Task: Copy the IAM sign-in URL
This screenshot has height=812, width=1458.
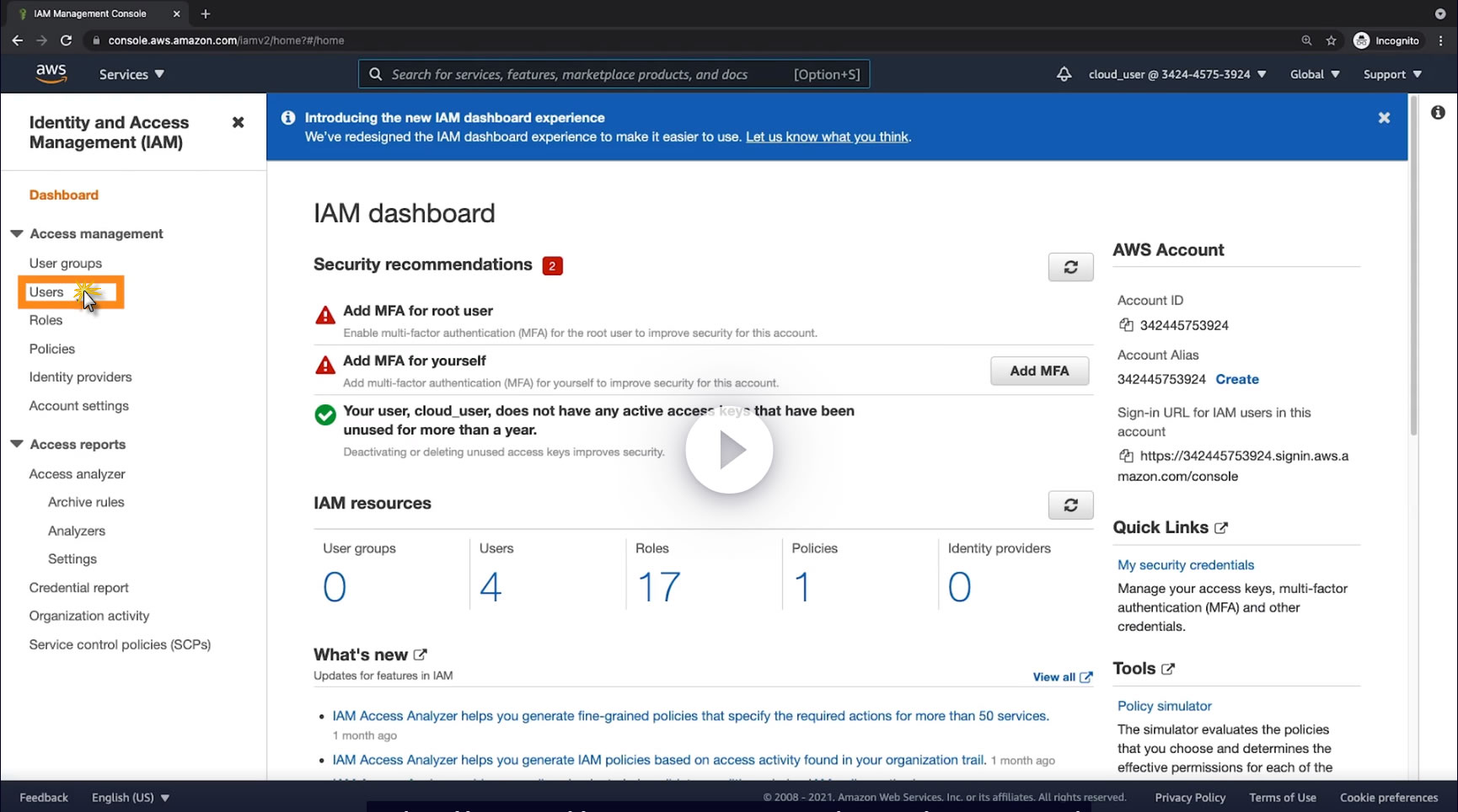Action: [x=1126, y=456]
